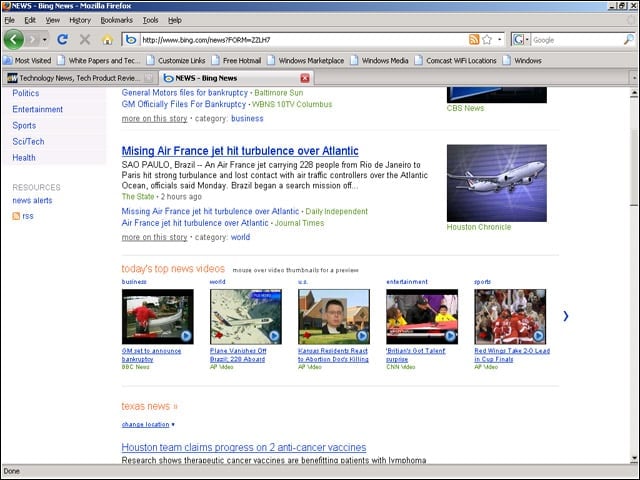Open GM Officially Files For Bankruptcy link
640x480 pixels.
tap(184, 104)
